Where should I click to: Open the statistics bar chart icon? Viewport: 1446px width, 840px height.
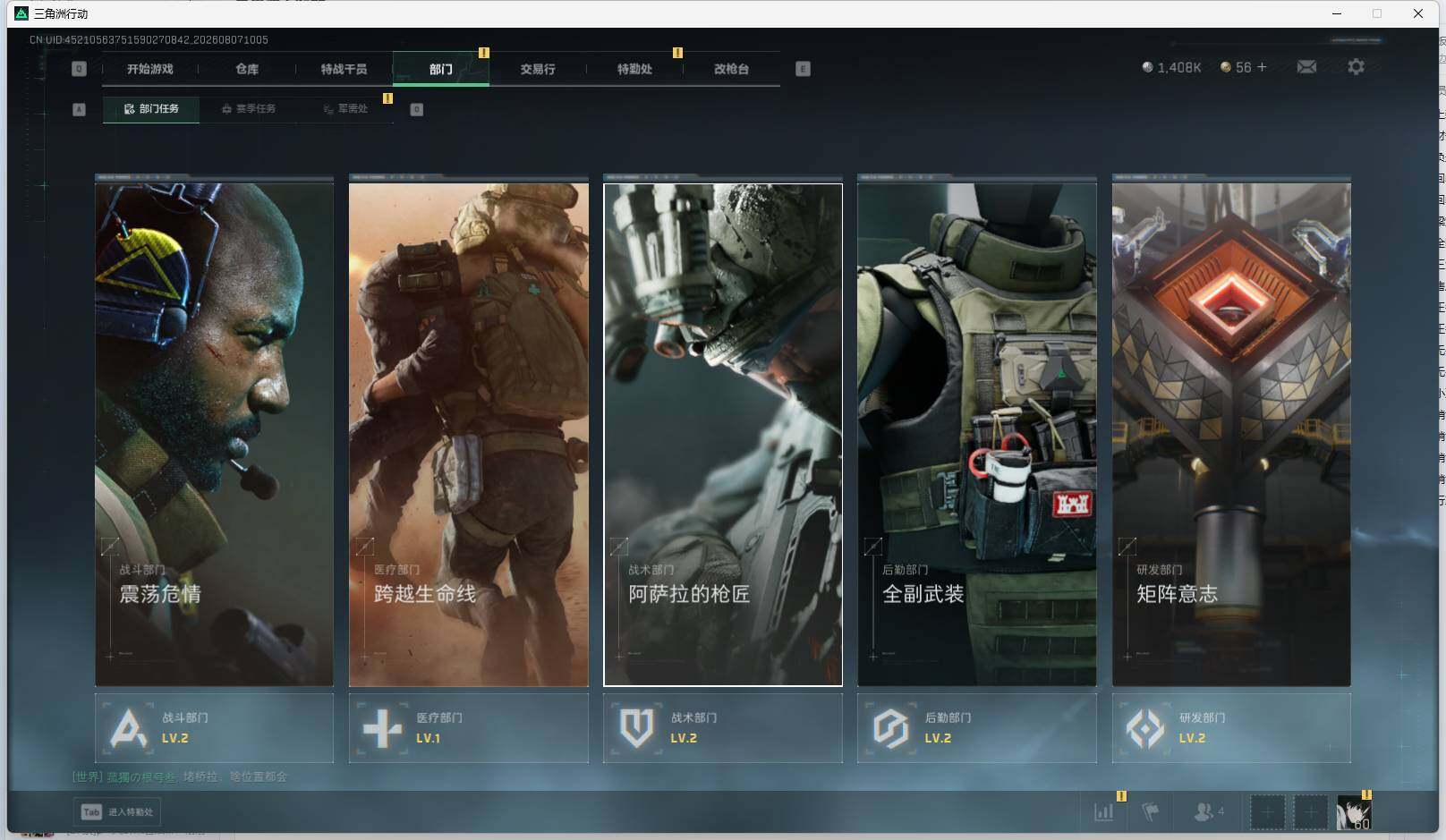(1104, 812)
